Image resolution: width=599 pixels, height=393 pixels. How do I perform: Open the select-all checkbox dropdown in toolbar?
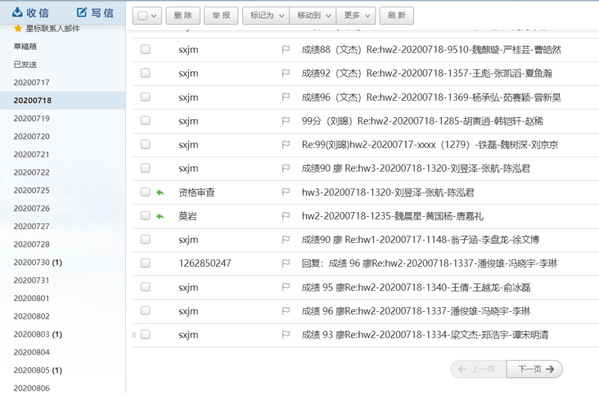147,16
